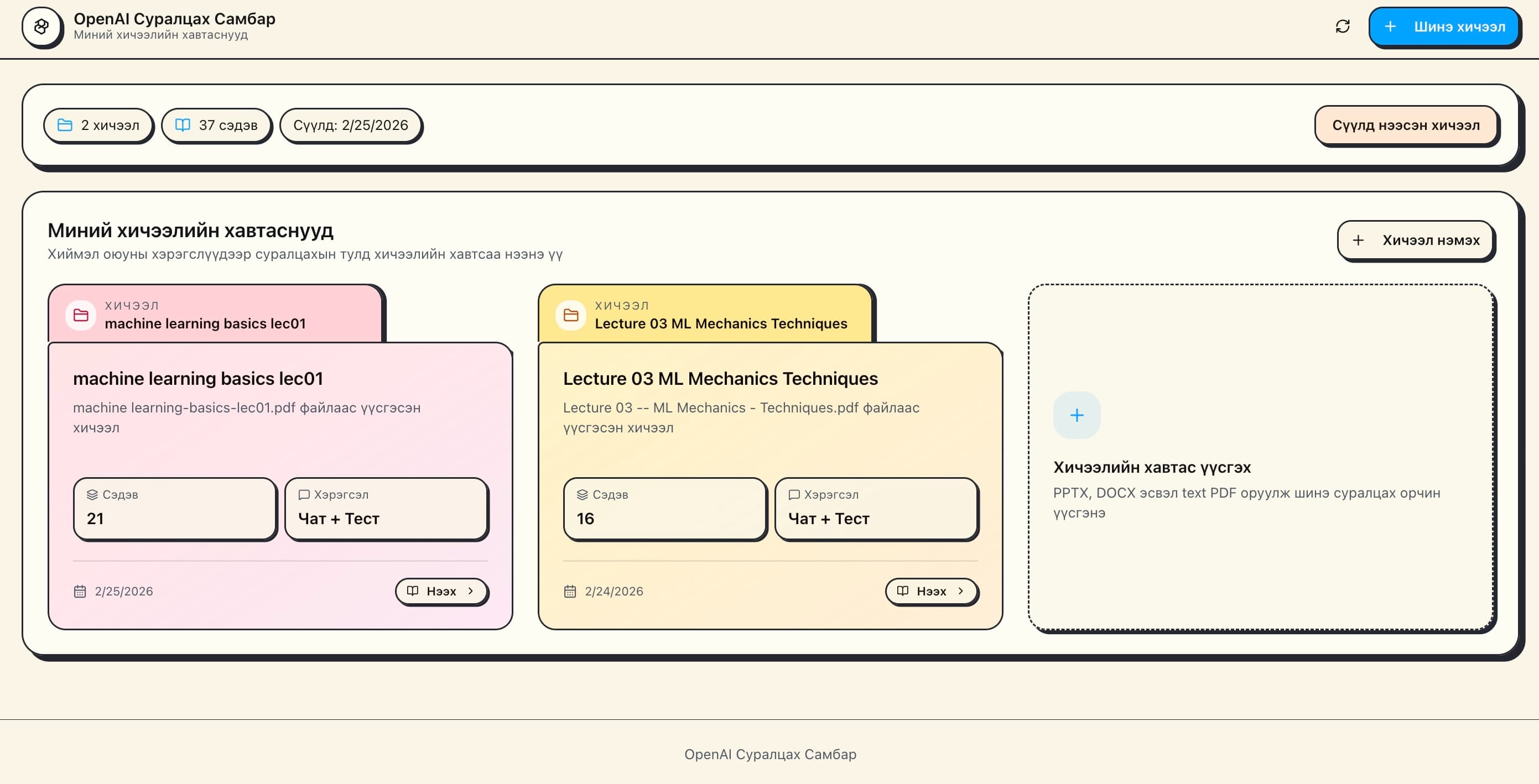Click the OpenAI logo icon in header

[x=41, y=27]
